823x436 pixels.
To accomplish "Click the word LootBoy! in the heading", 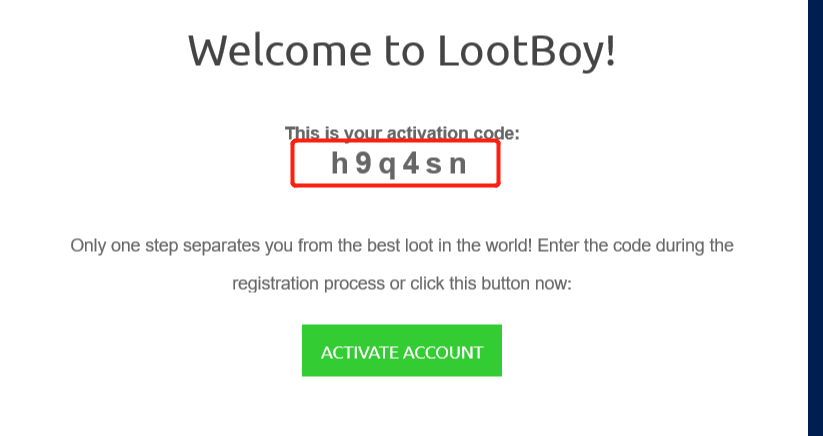I will point(526,50).
